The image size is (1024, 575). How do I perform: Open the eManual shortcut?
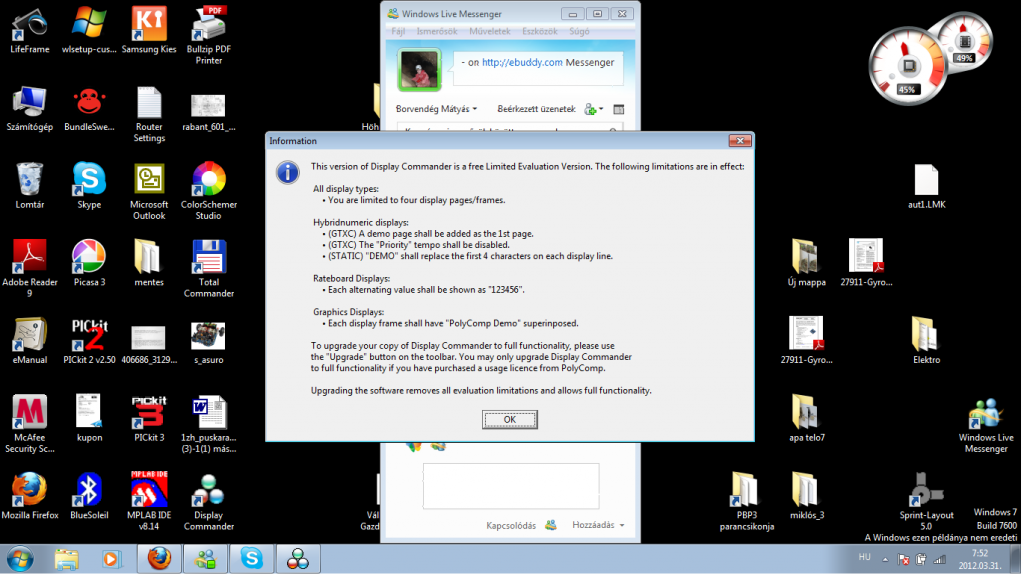(x=29, y=341)
